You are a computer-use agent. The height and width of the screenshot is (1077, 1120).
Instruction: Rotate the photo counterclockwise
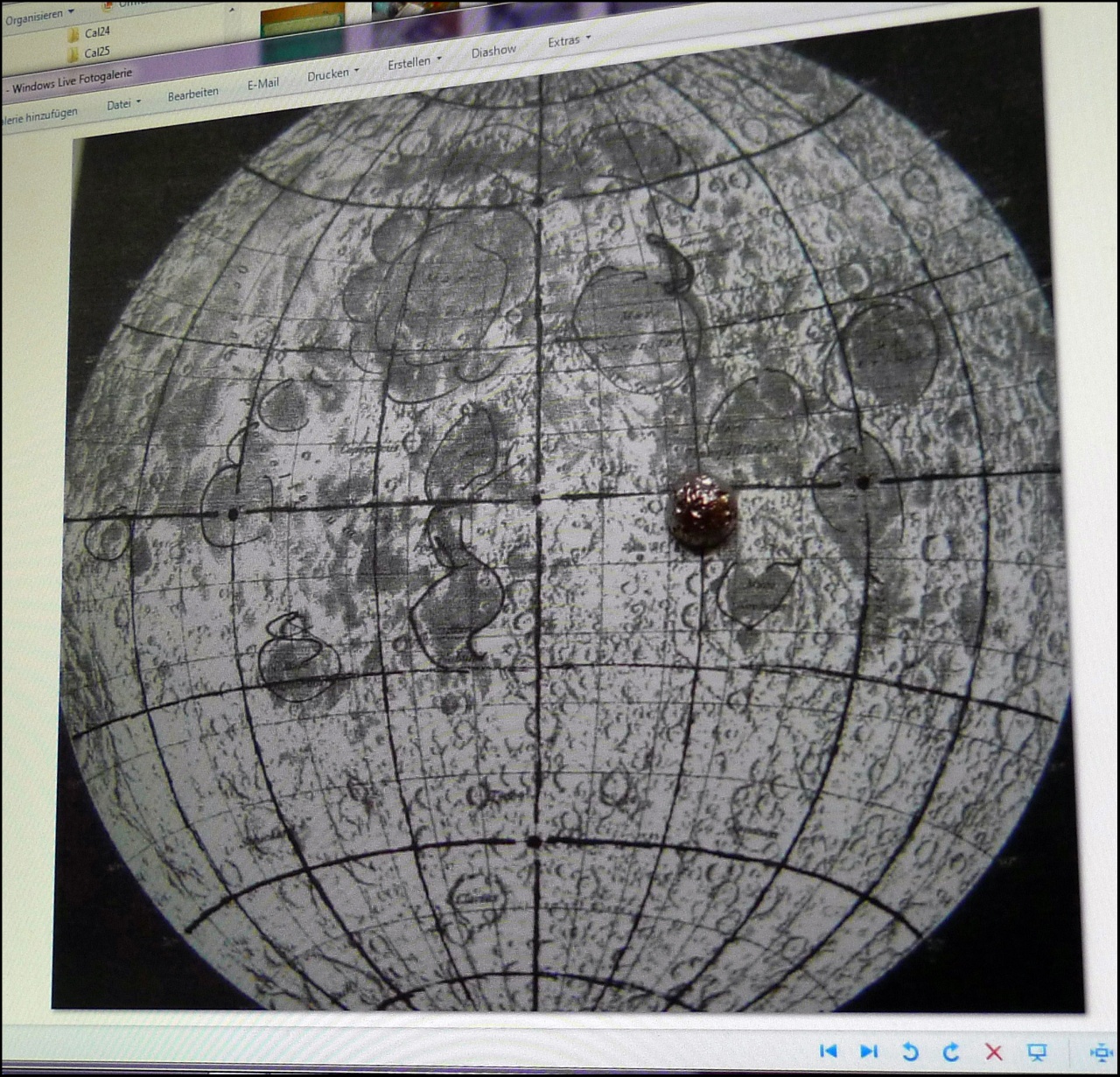pyautogui.click(x=910, y=1052)
